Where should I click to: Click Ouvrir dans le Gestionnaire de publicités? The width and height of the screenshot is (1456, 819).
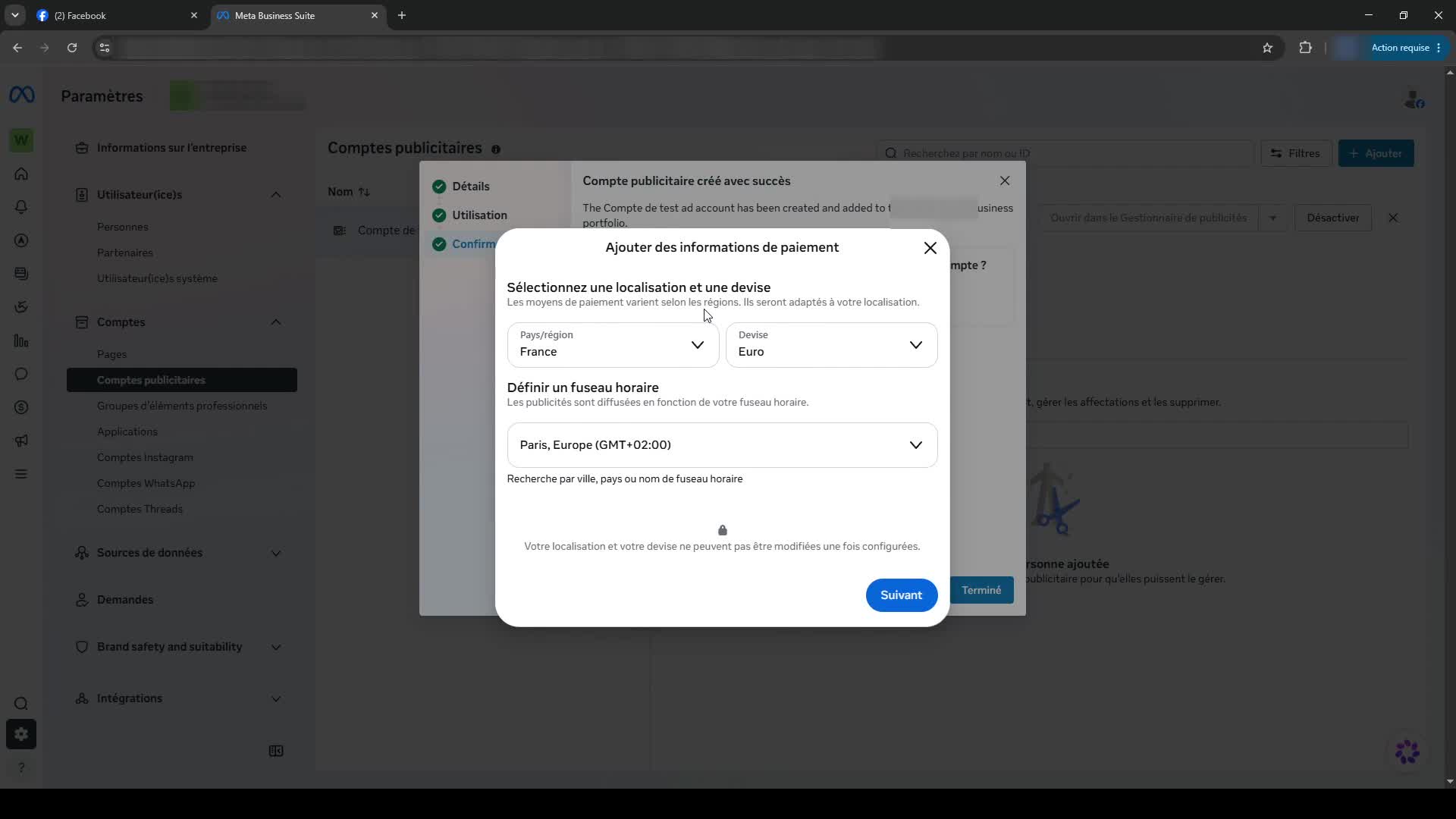coord(1148,218)
